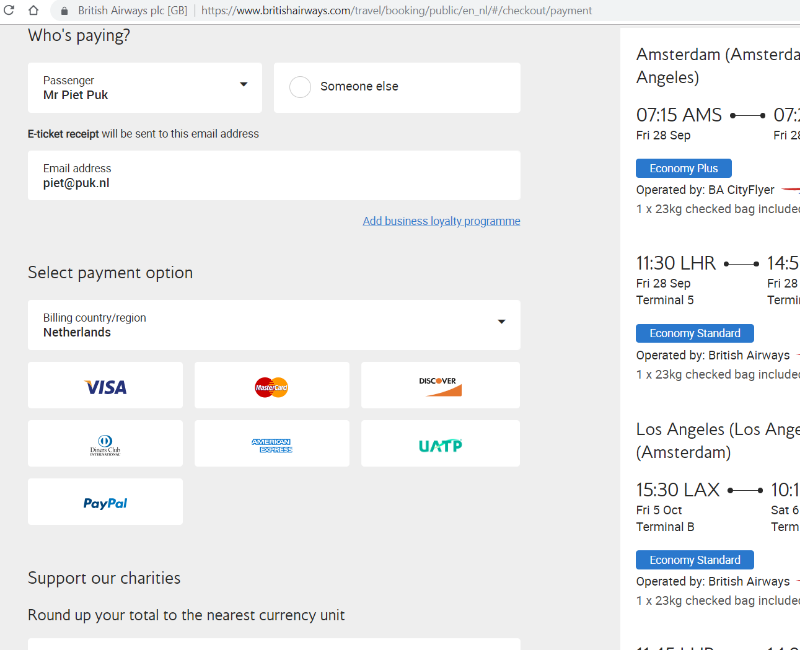This screenshot has width=800, height=650.
Task: Pay using PayPal
Action: click(x=105, y=502)
